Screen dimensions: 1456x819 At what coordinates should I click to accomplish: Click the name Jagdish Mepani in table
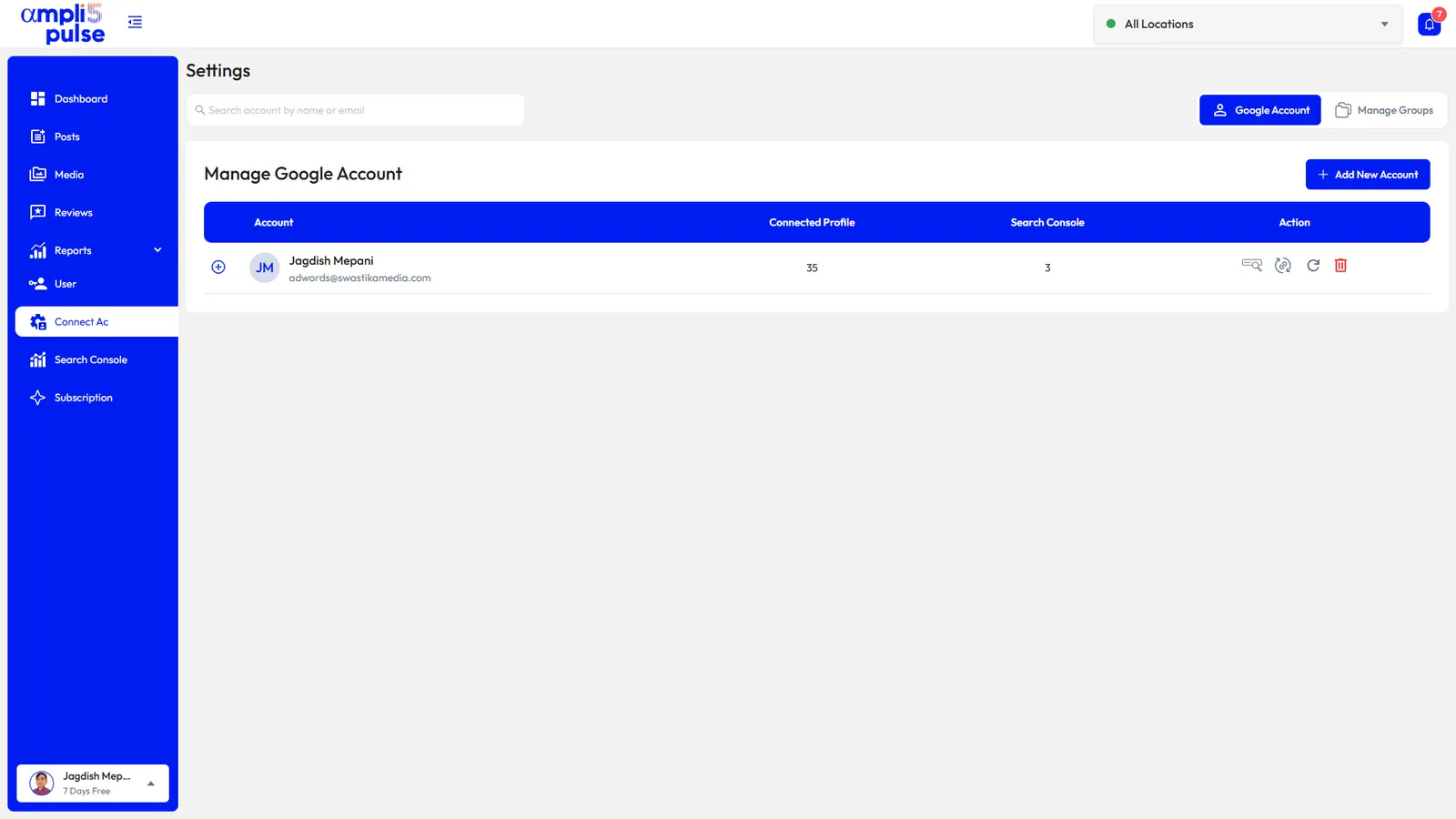tap(331, 260)
